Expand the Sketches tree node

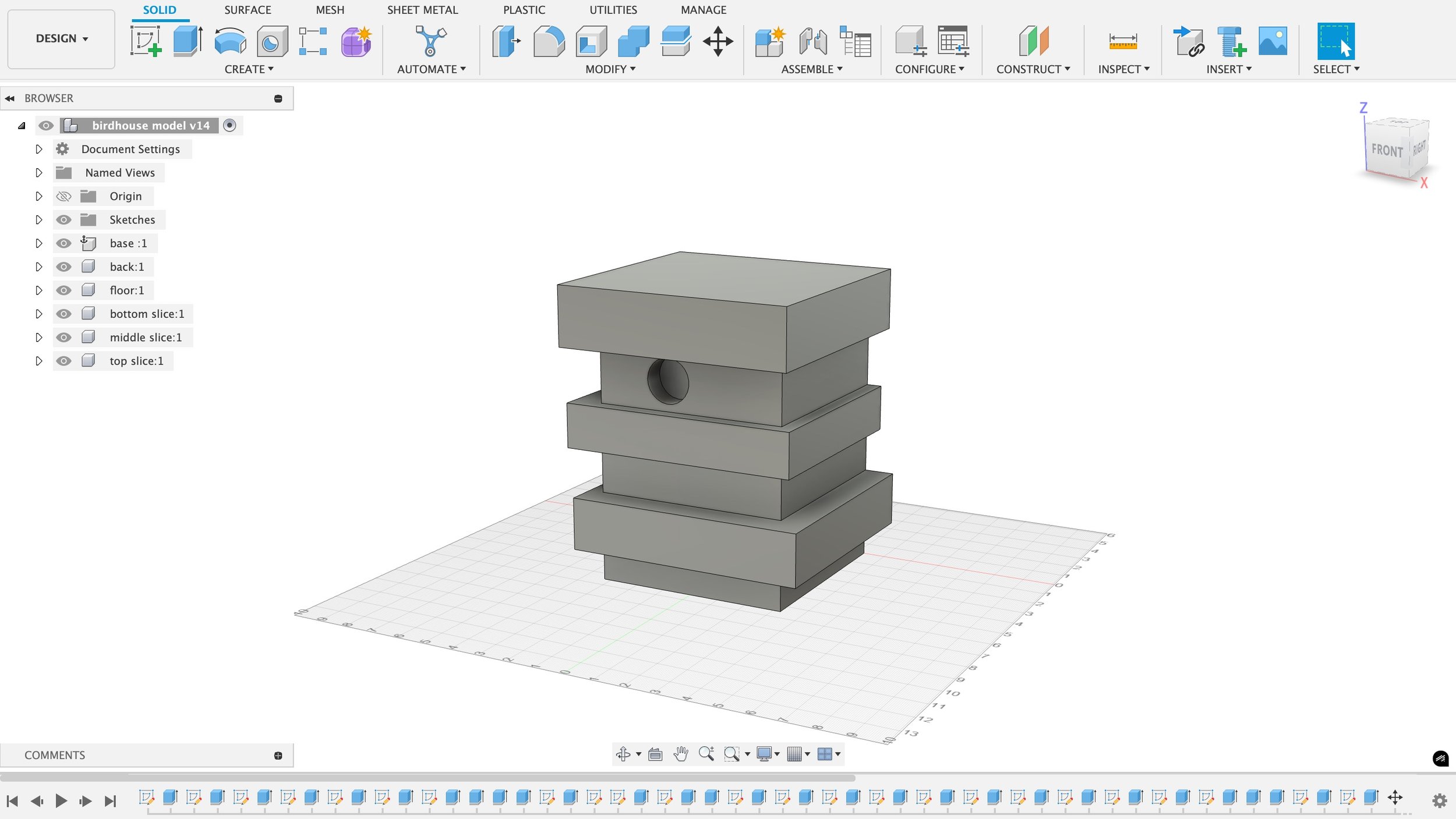click(x=39, y=219)
